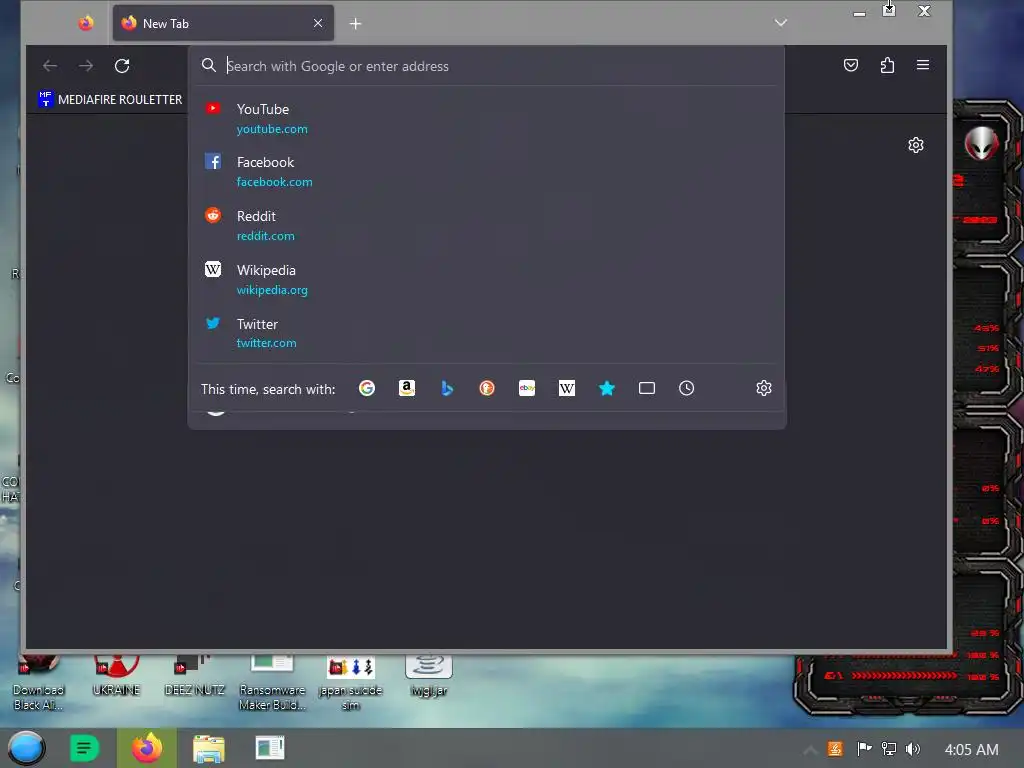Select the New Tab tab
This screenshot has height=768, width=1024.
223,24
